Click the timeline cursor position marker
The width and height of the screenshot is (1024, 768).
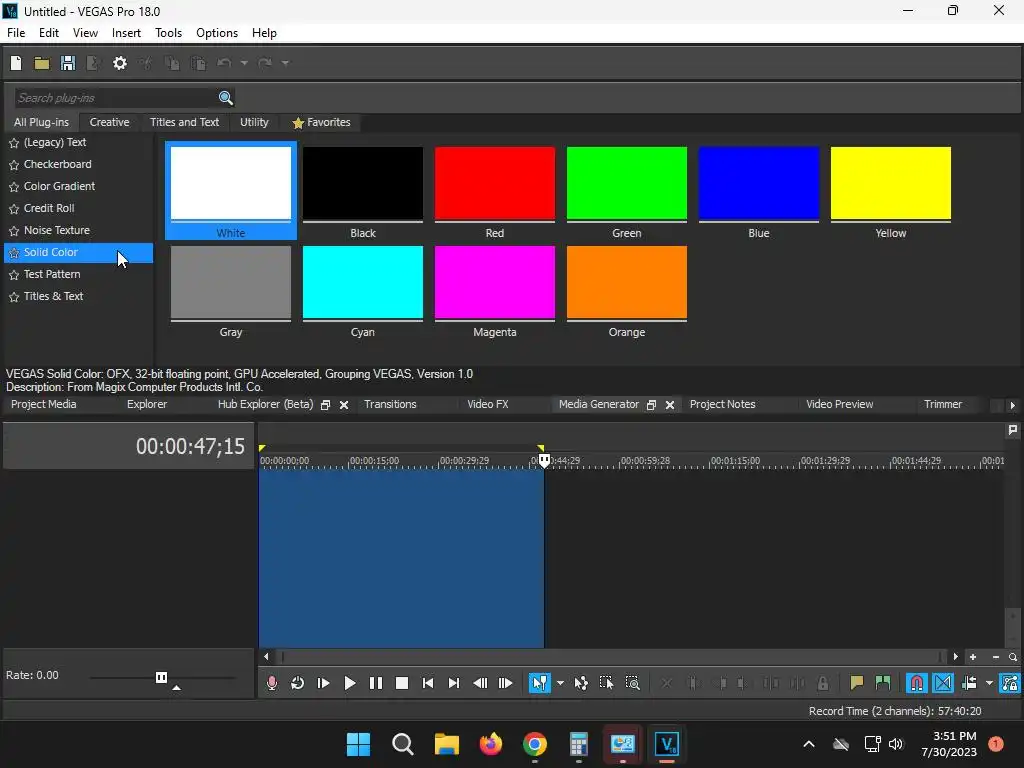point(544,460)
